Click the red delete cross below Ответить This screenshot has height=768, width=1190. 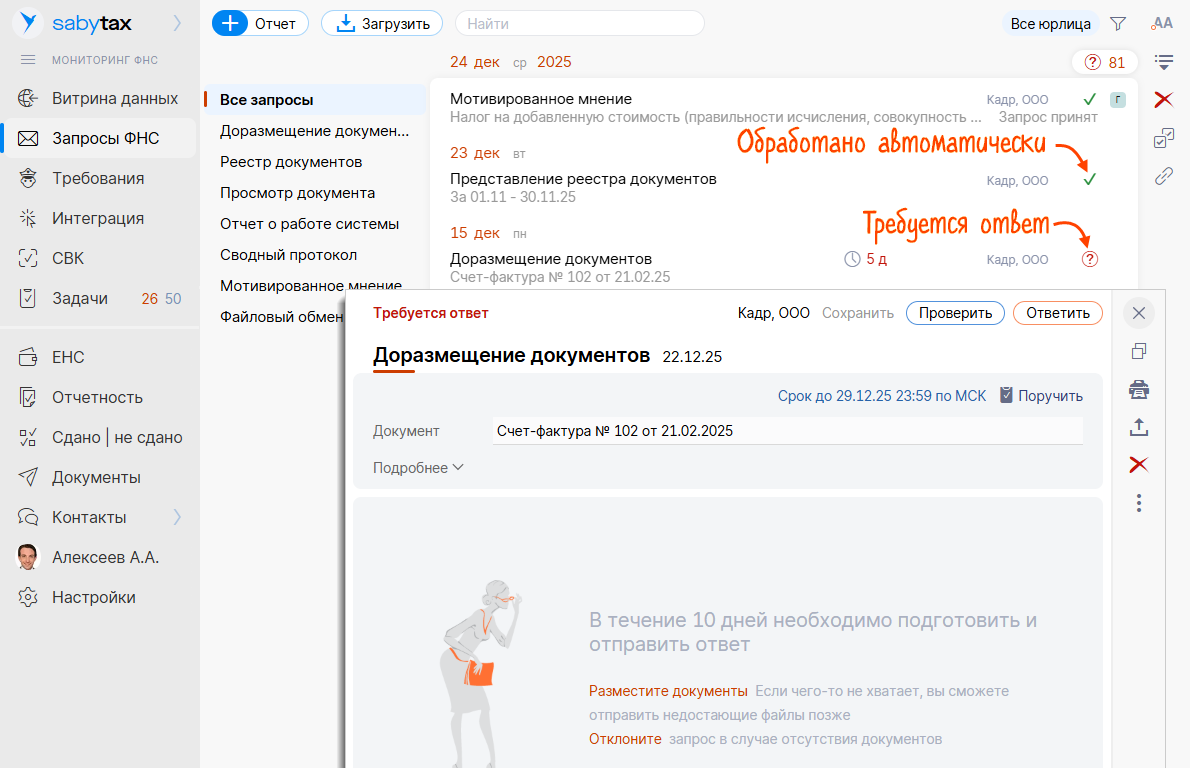[1139, 464]
